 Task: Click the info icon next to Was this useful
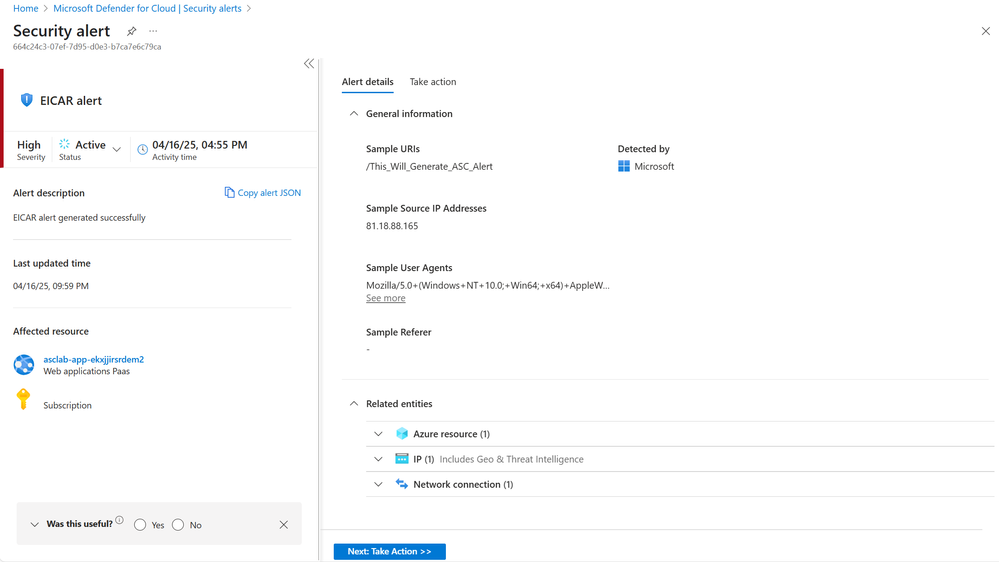[x=119, y=521]
